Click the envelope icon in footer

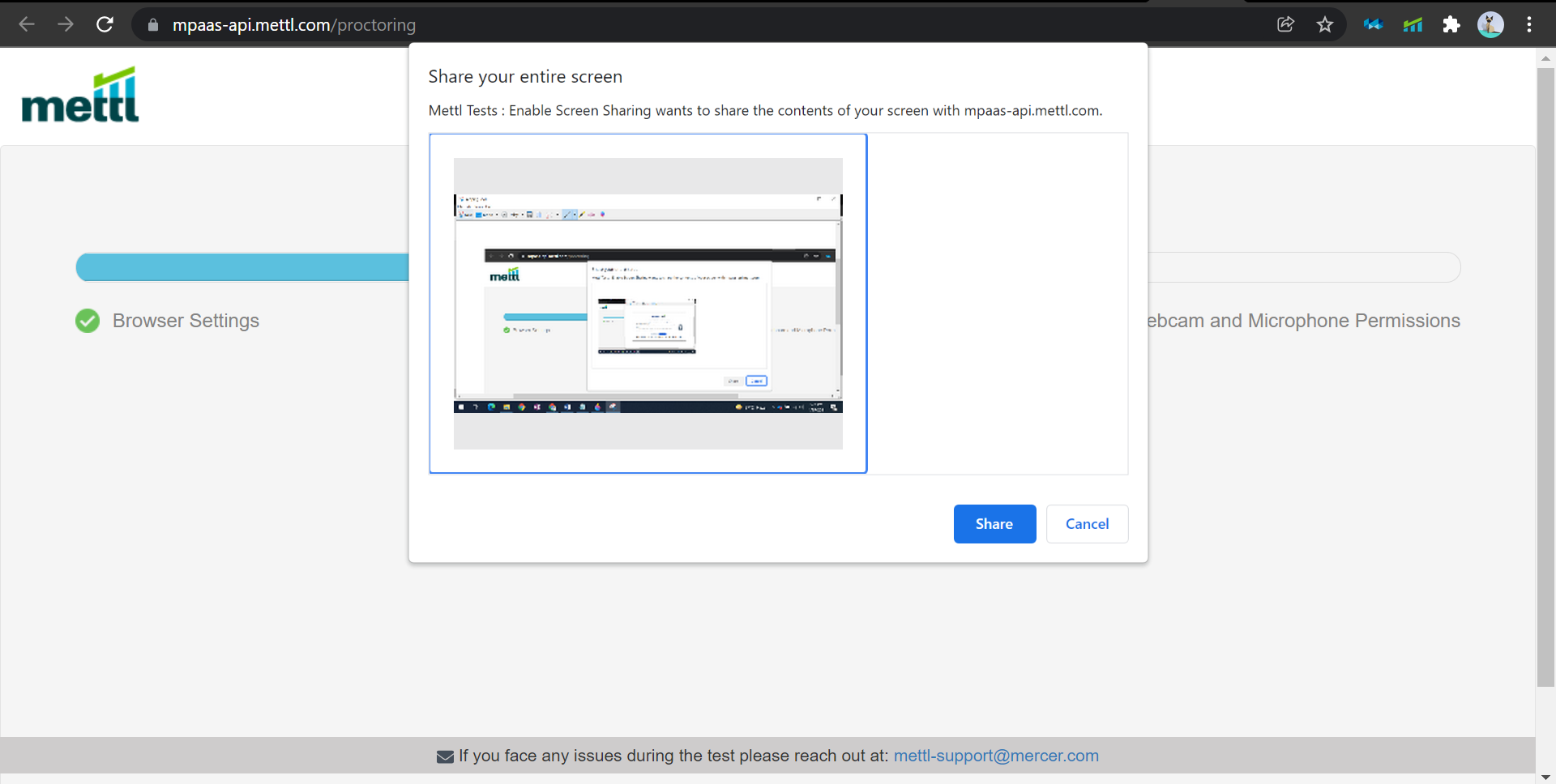click(445, 756)
